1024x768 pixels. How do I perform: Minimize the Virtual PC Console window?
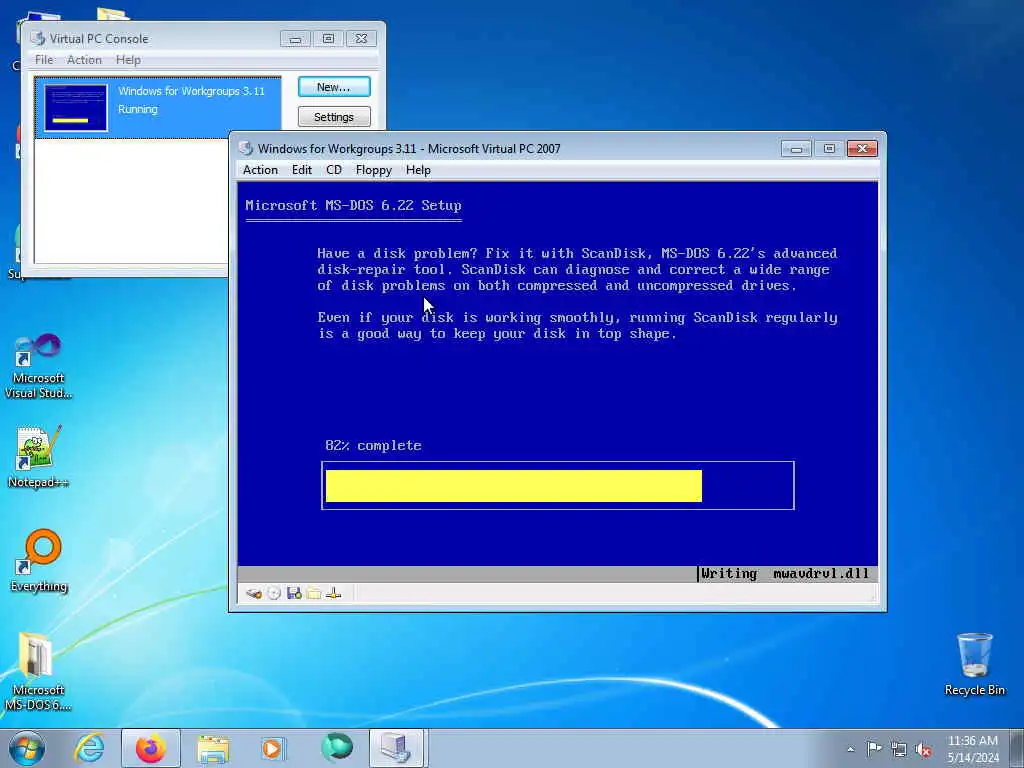click(x=295, y=39)
